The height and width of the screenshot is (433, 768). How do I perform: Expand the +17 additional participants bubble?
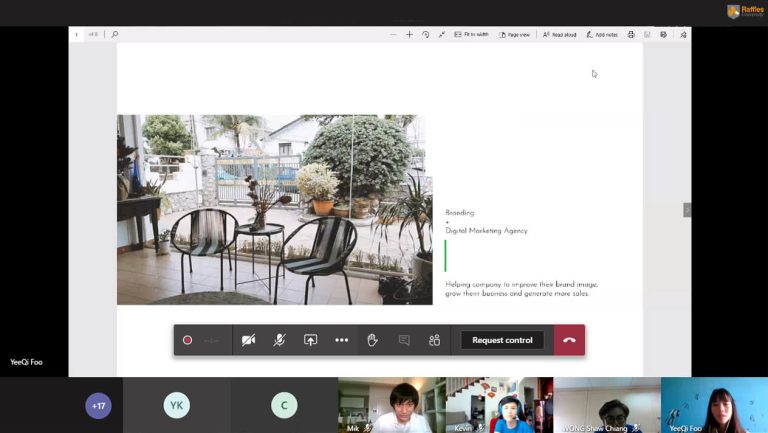98,405
